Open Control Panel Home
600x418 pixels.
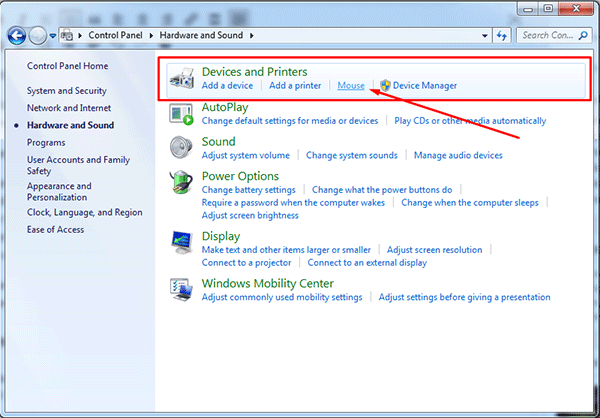pyautogui.click(x=67, y=66)
